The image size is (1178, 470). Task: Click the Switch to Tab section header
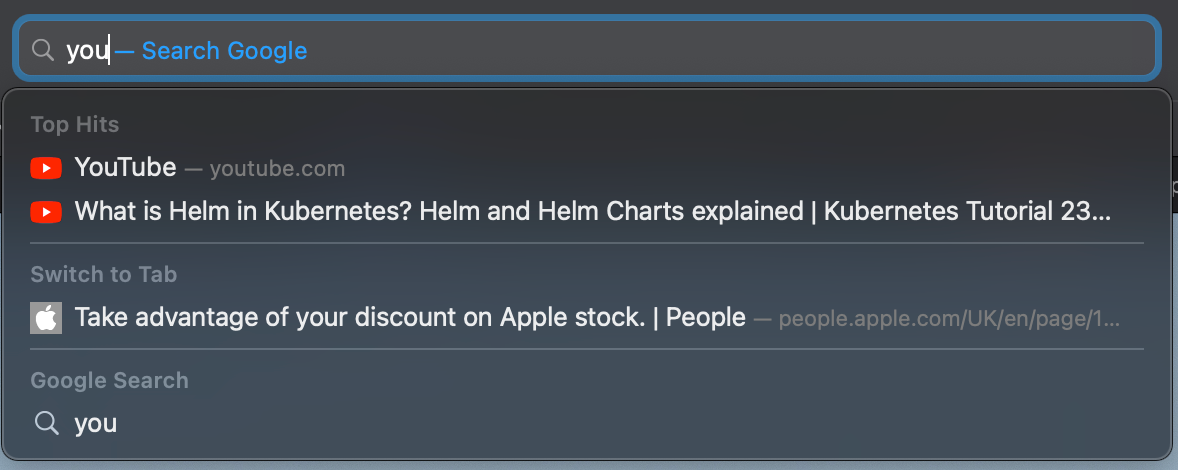click(104, 275)
